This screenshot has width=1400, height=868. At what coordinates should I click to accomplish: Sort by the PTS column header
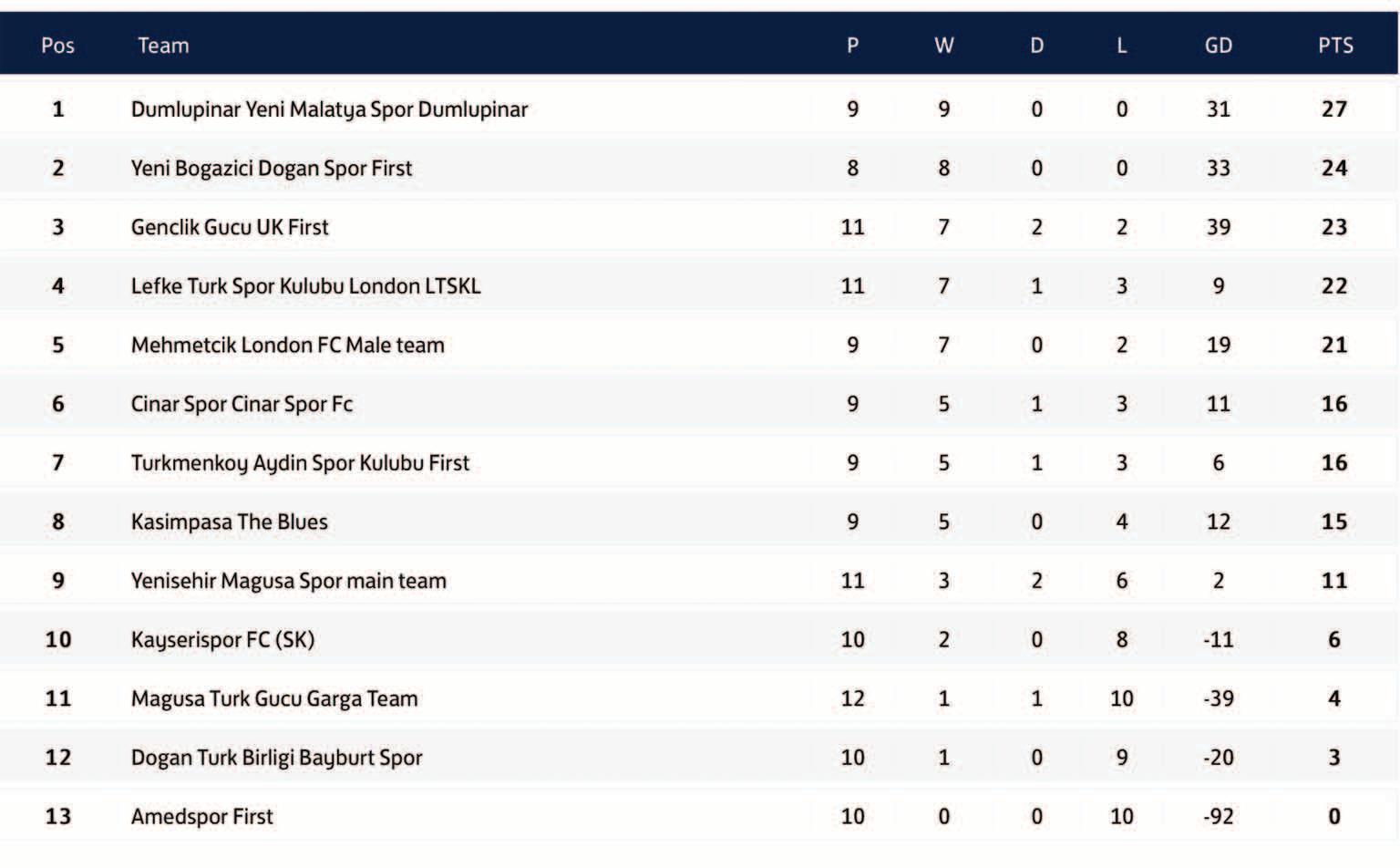[x=1335, y=46]
